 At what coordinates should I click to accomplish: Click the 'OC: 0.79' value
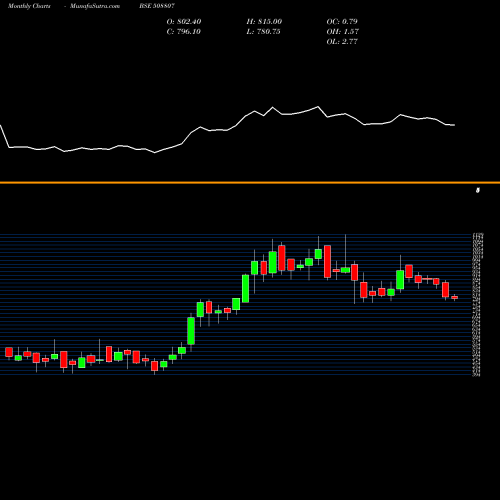pyautogui.click(x=342, y=22)
